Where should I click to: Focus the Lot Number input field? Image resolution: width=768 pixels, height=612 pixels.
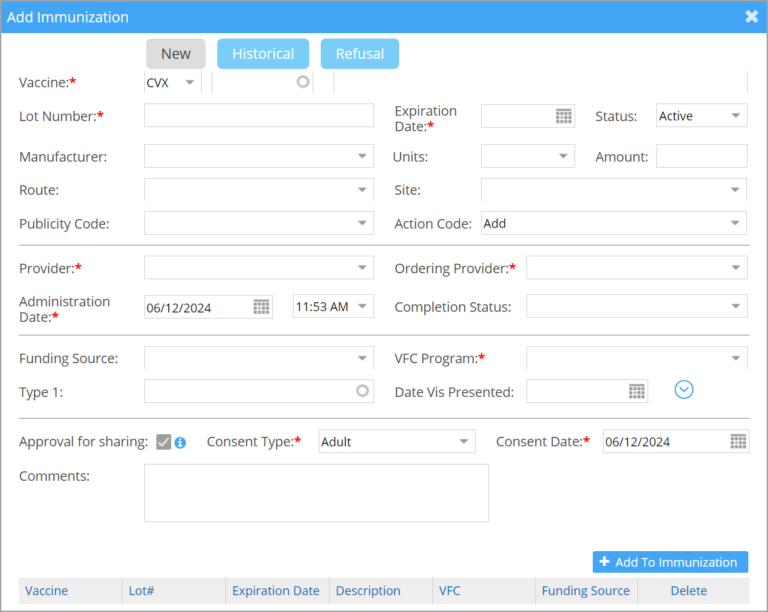coord(259,115)
